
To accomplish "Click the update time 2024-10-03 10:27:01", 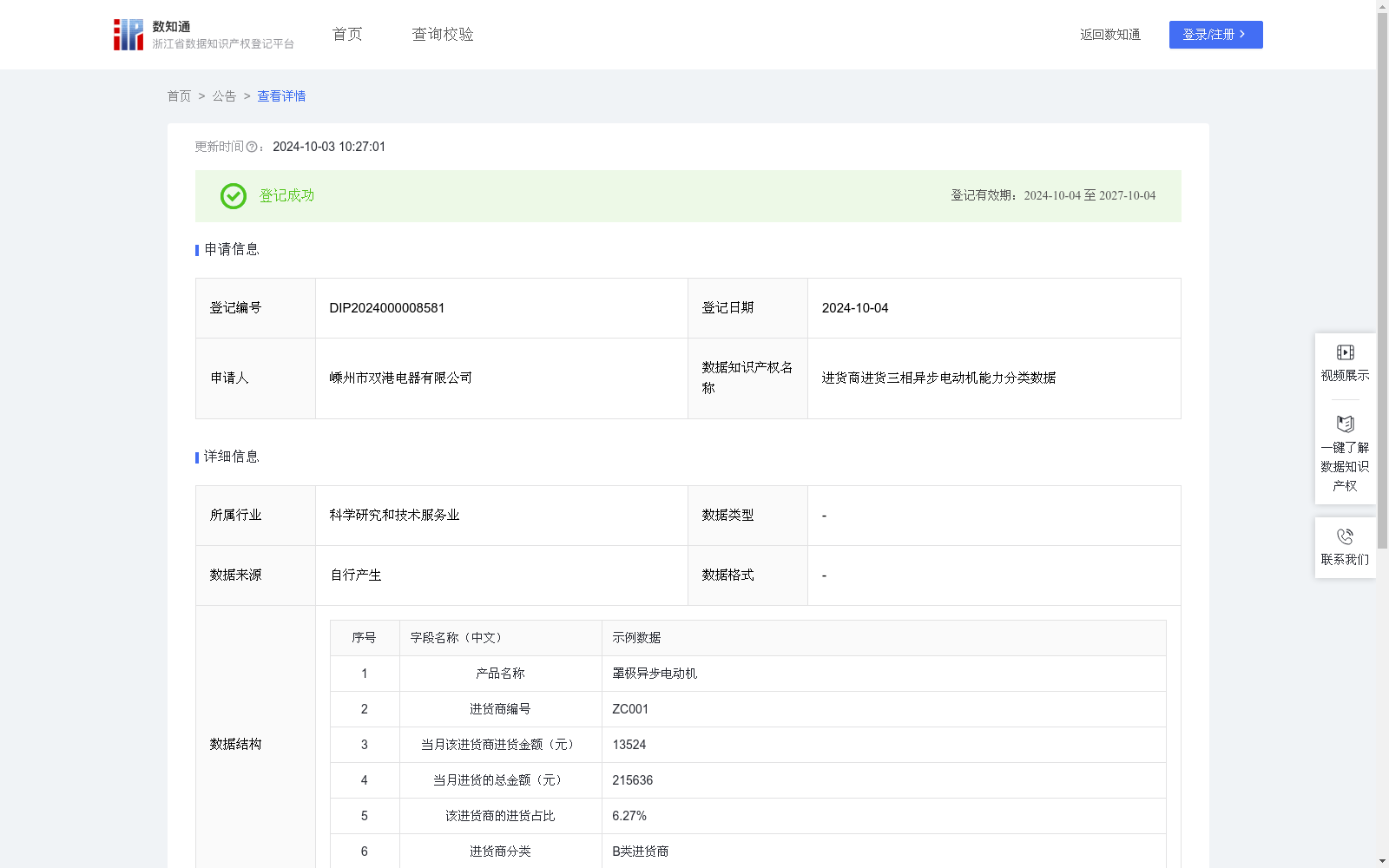I will [x=329, y=147].
